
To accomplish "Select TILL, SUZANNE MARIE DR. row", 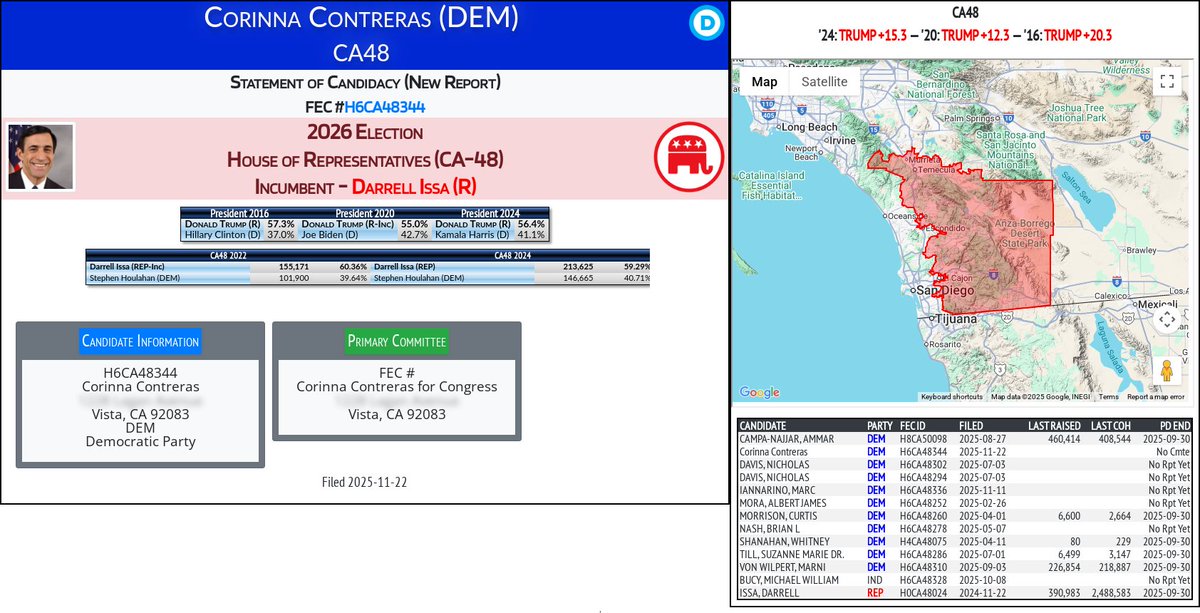I will 966,555.
